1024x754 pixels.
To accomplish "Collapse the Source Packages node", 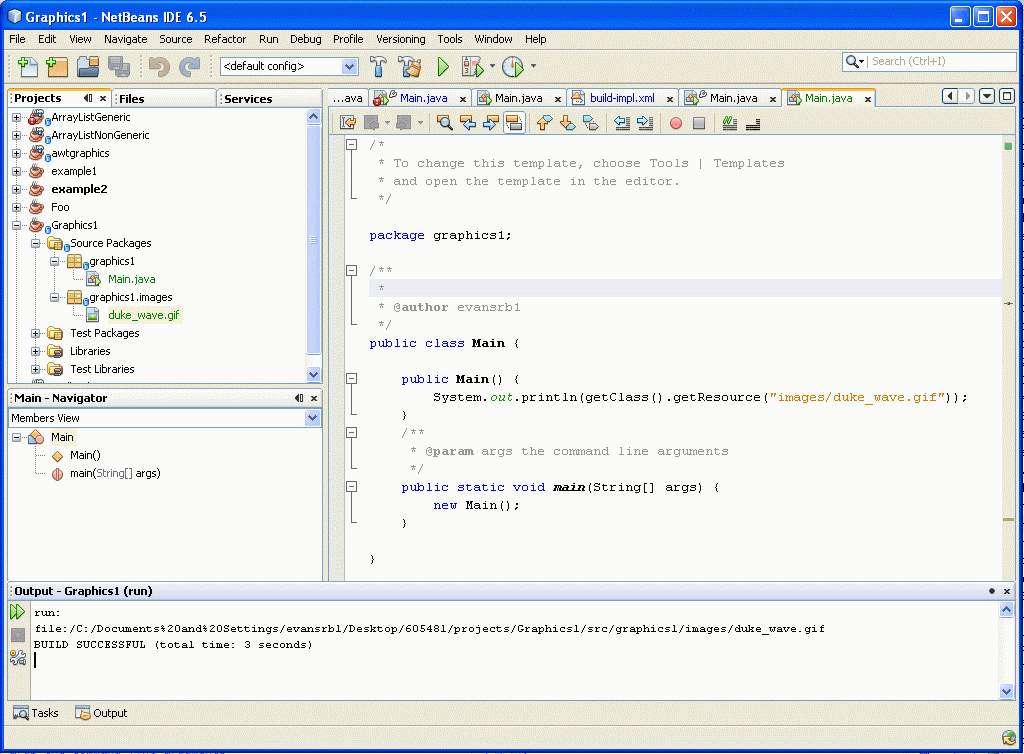I will pos(35,243).
